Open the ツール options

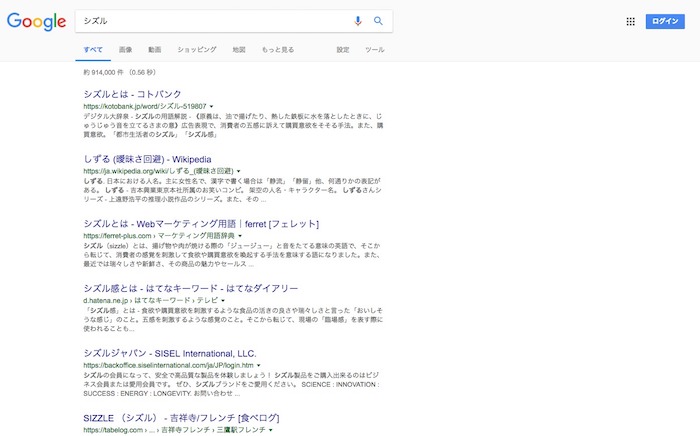[x=375, y=49]
